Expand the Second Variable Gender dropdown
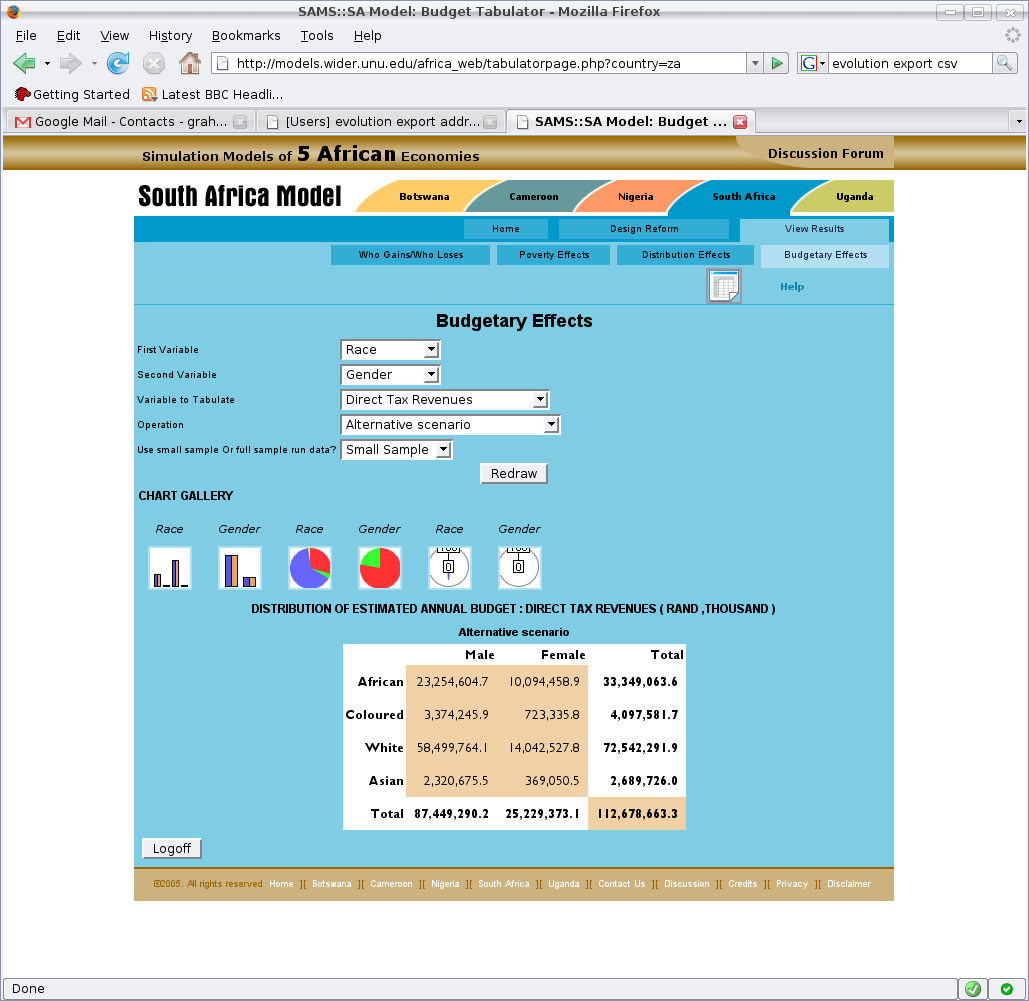 coord(390,375)
